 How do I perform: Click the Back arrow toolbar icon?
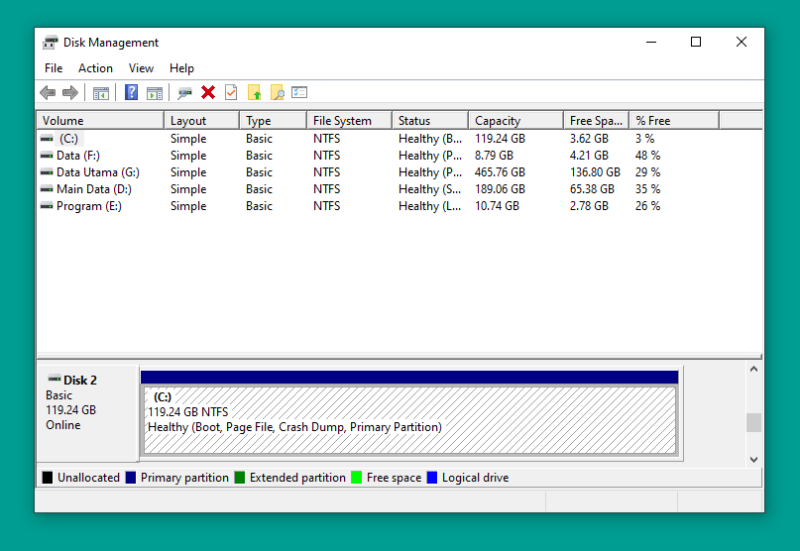tap(48, 92)
